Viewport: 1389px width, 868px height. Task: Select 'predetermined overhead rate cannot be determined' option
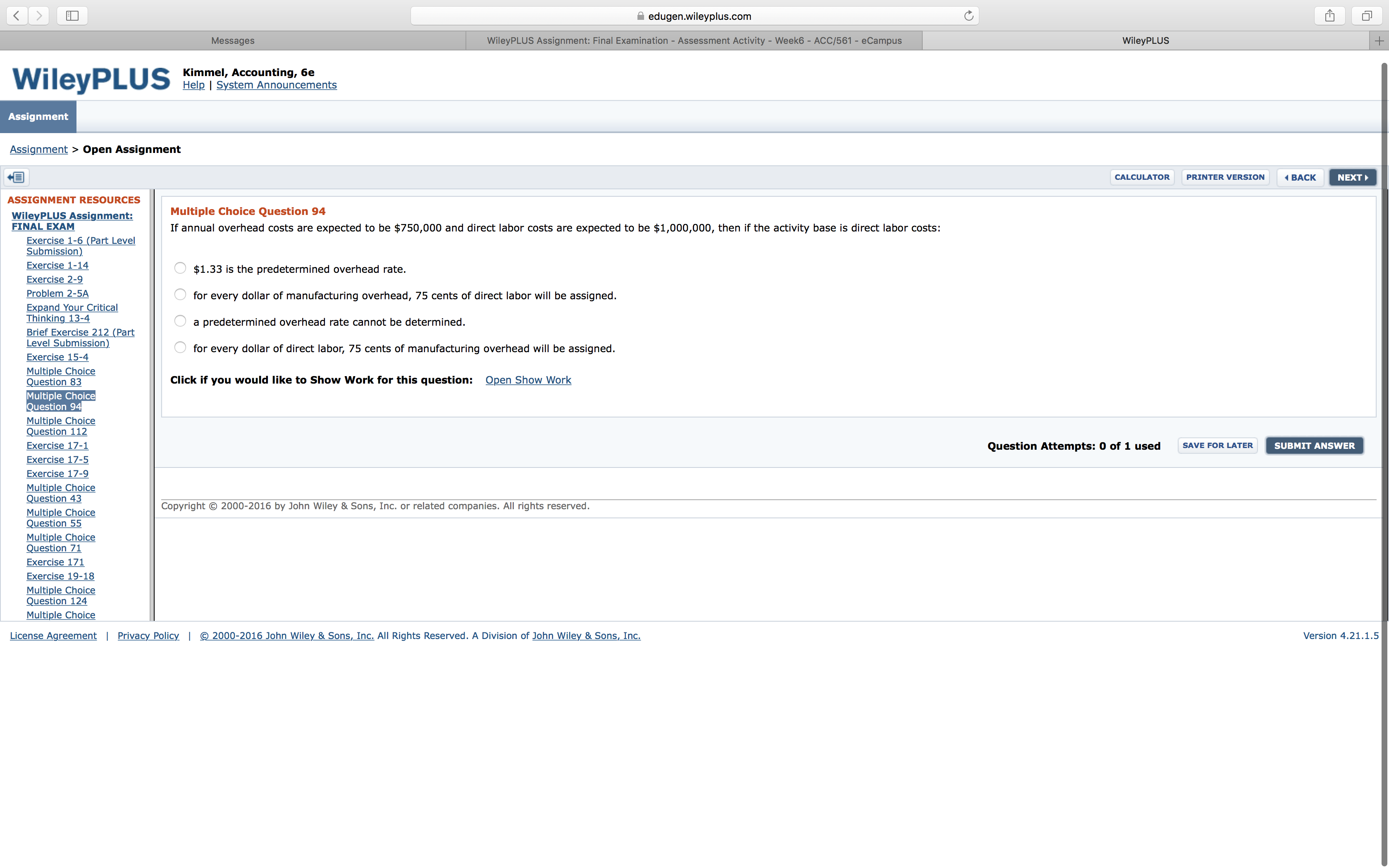click(180, 321)
